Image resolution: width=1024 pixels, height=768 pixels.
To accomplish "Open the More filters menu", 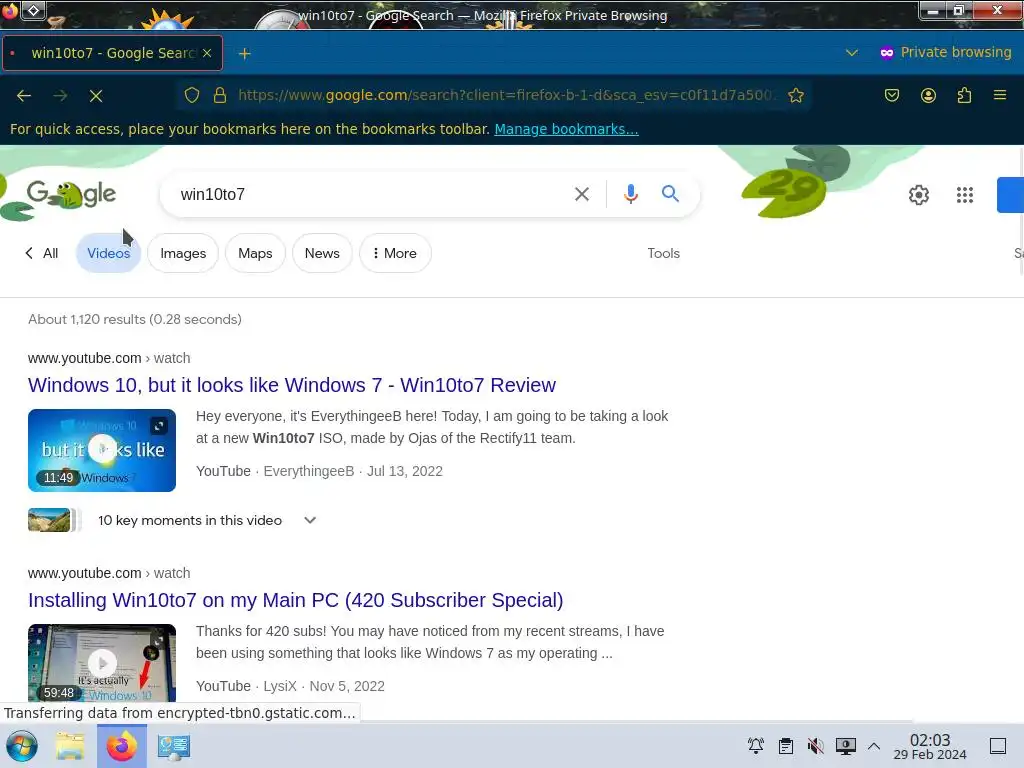I will [x=395, y=253].
